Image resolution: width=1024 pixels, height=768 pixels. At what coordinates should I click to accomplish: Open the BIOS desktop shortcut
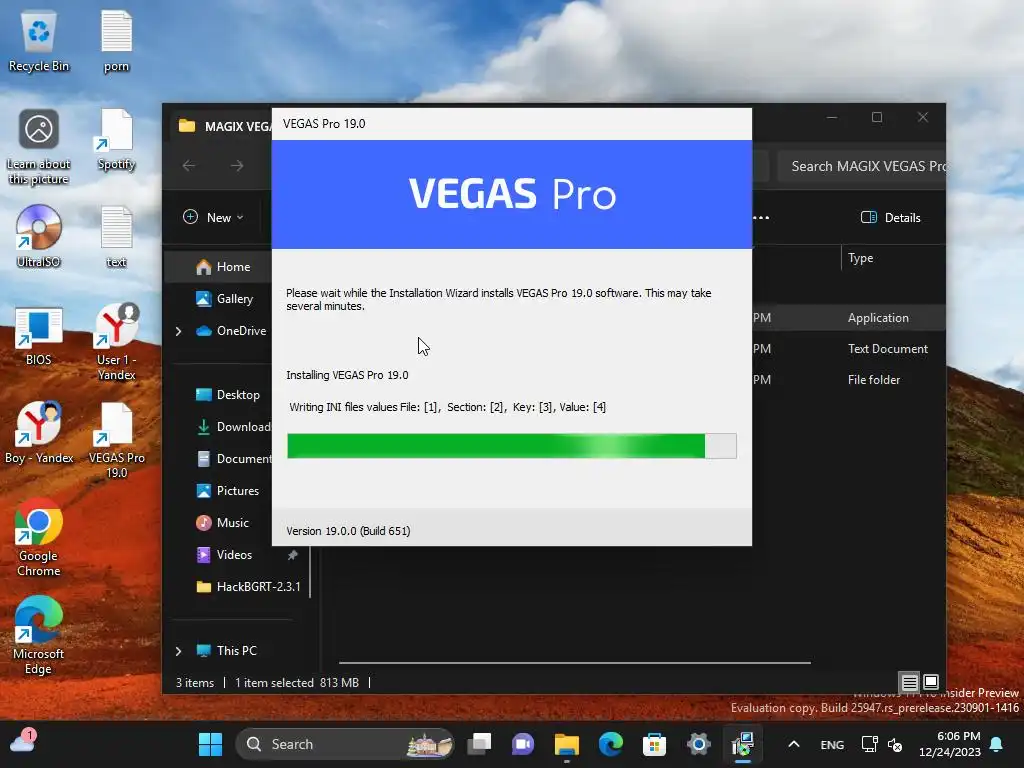point(39,336)
